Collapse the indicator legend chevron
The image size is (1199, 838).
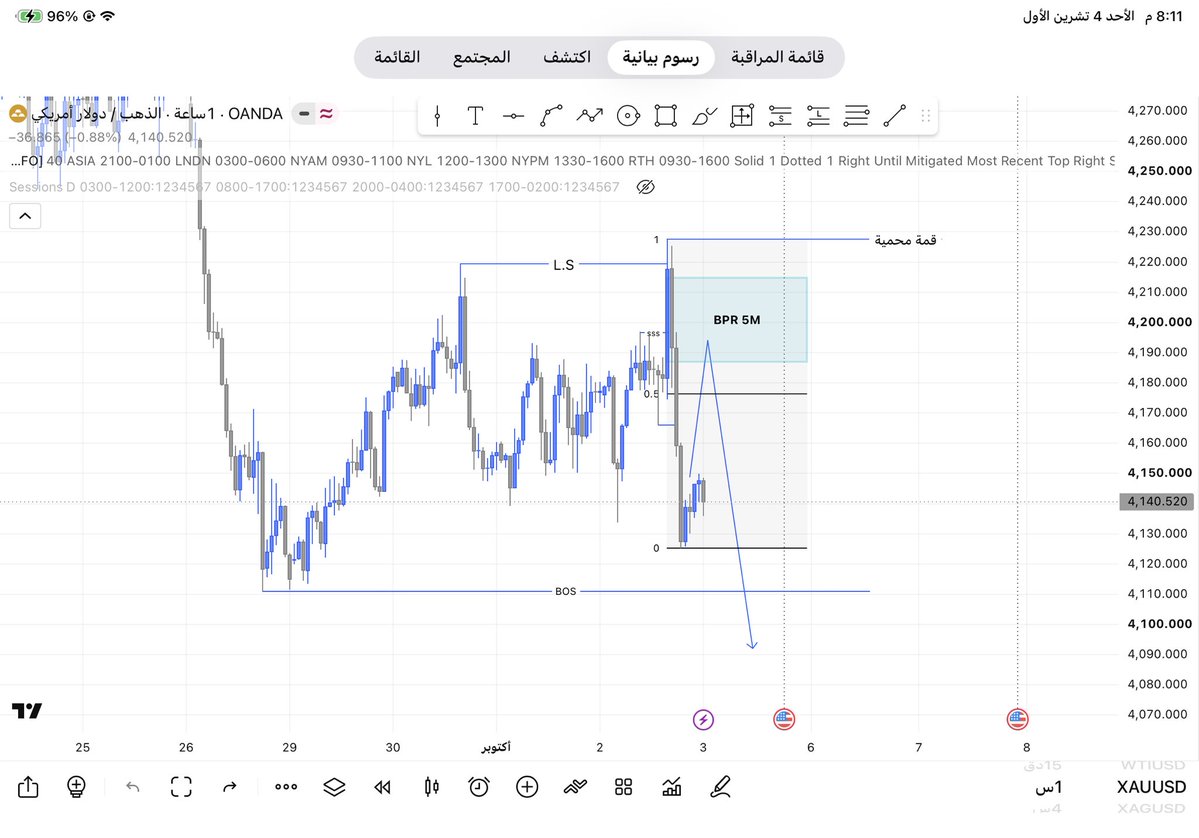pyautogui.click(x=24, y=216)
